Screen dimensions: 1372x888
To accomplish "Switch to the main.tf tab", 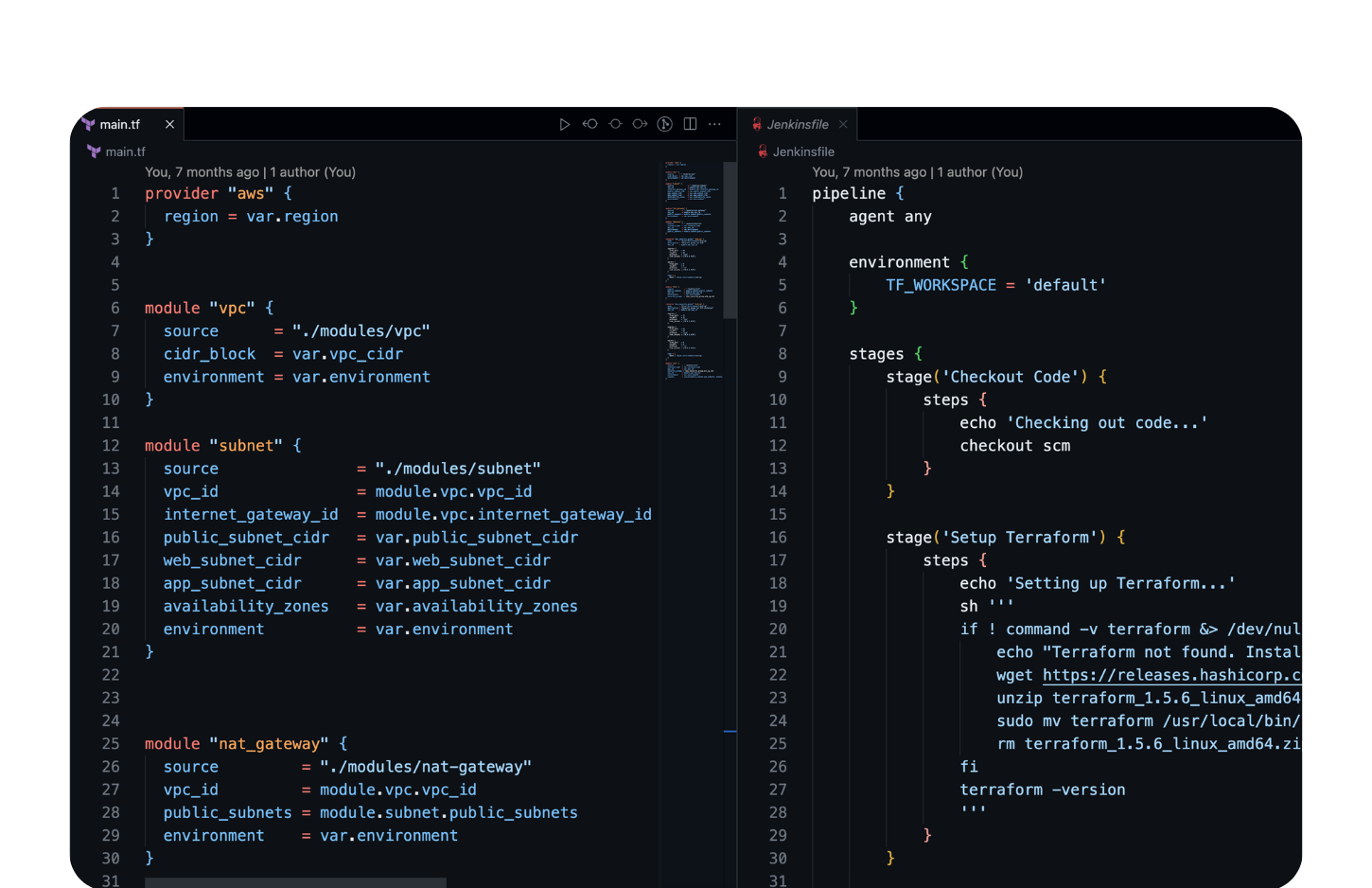I will click(120, 124).
